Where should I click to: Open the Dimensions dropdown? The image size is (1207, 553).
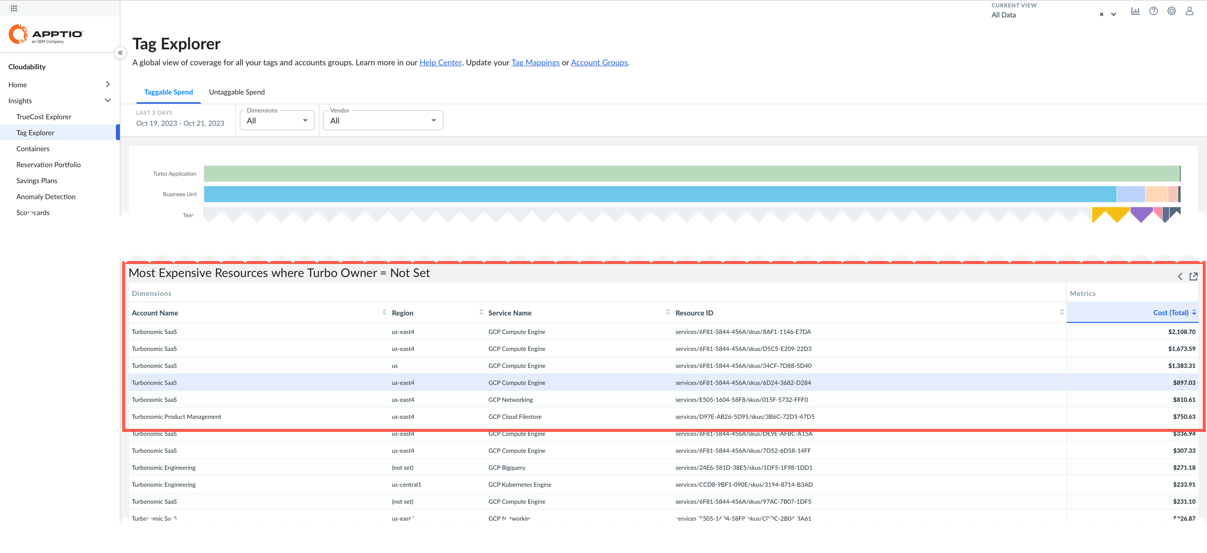277,120
